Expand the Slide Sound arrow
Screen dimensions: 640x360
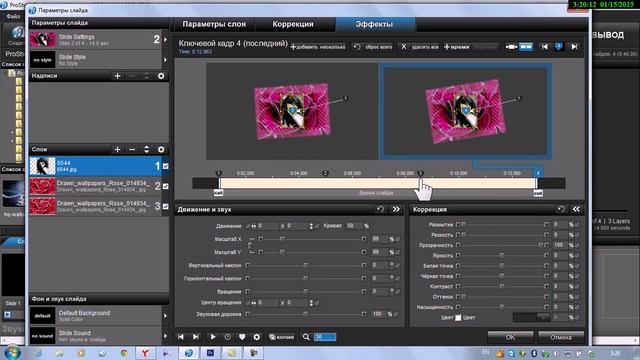coord(165,336)
